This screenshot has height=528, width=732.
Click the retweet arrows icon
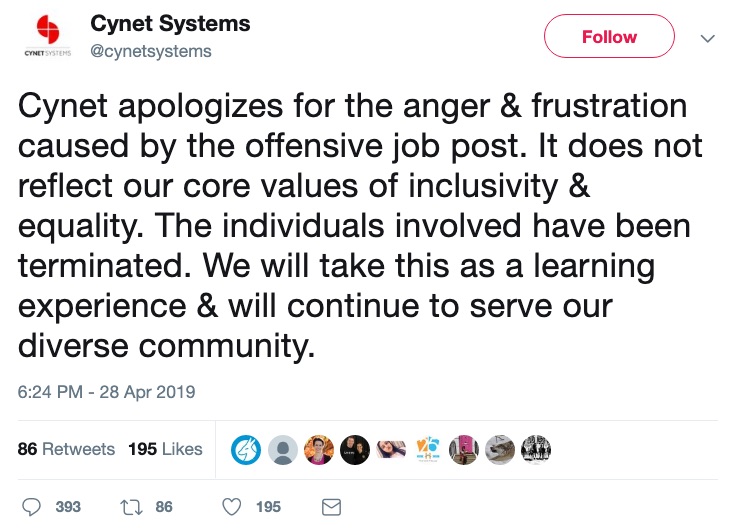[132, 507]
